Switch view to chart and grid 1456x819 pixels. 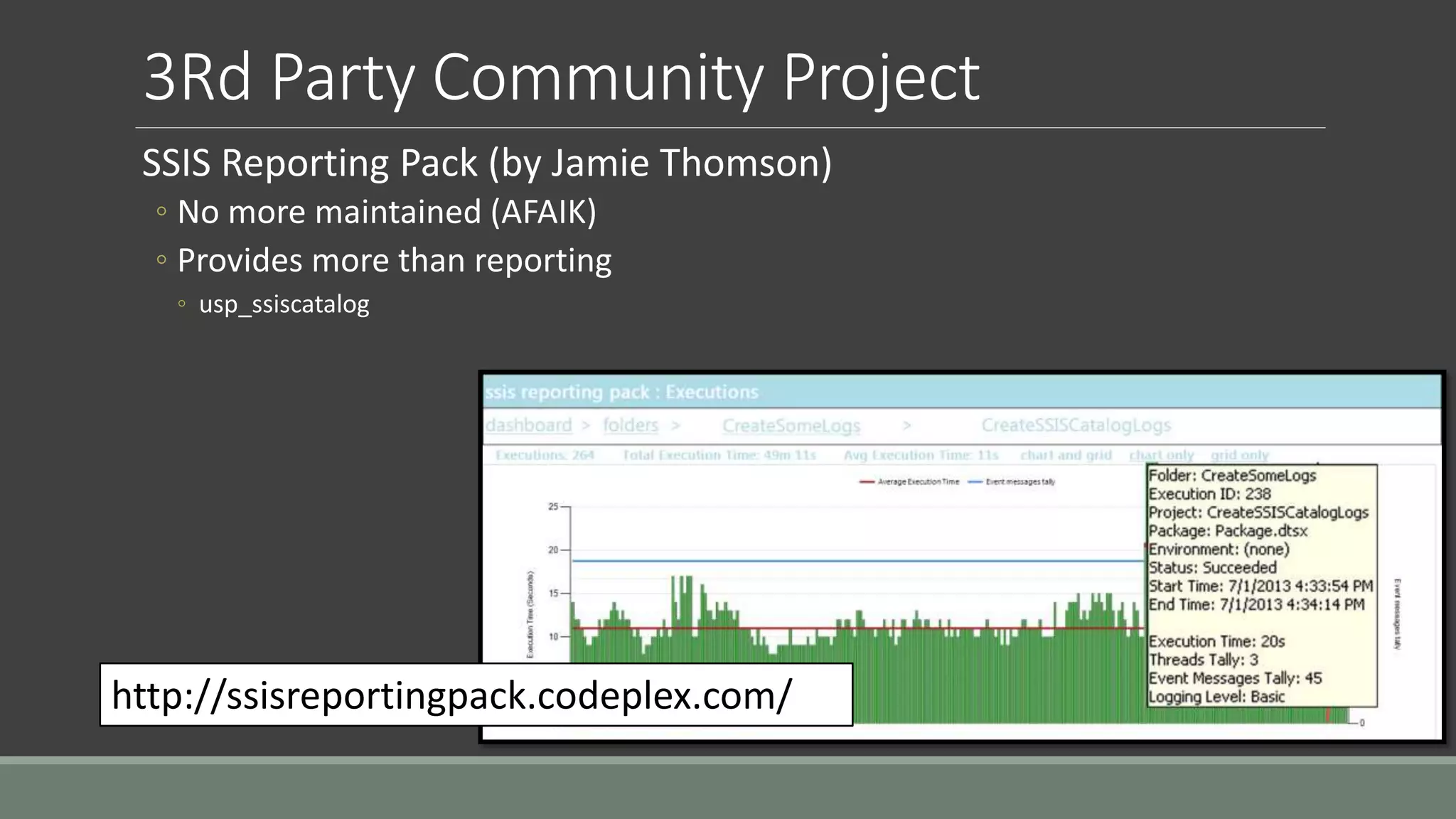click(x=1066, y=455)
